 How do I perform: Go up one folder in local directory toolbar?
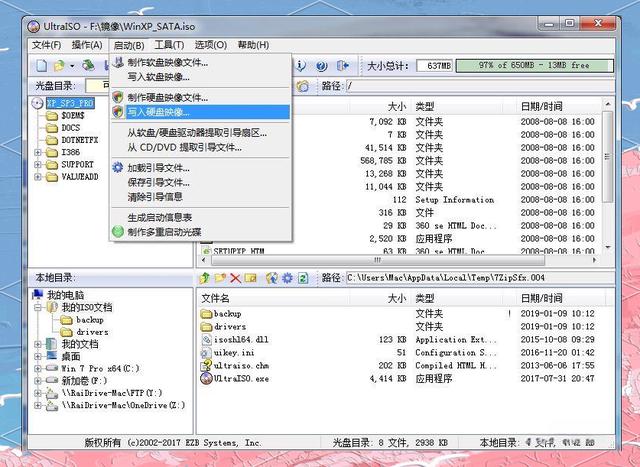click(x=206, y=278)
